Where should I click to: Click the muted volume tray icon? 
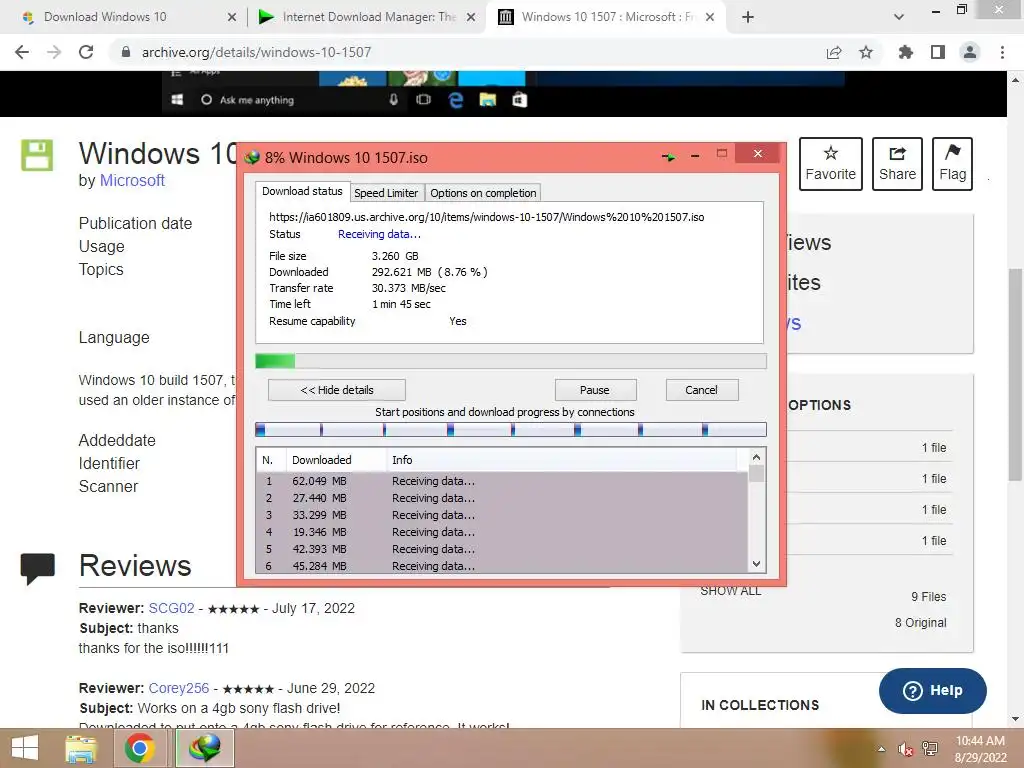[x=905, y=749]
